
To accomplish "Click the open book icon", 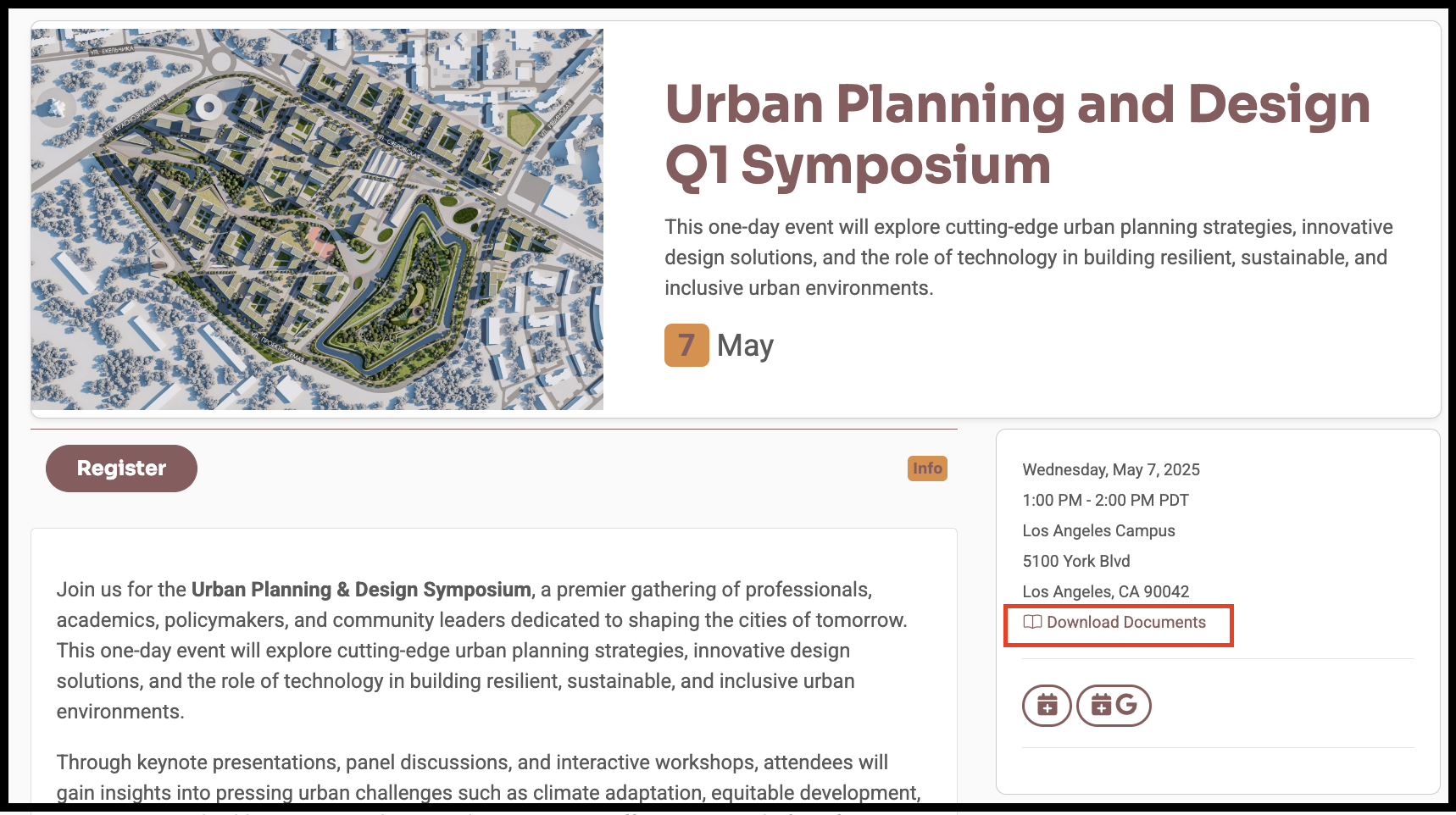I will point(1032,623).
